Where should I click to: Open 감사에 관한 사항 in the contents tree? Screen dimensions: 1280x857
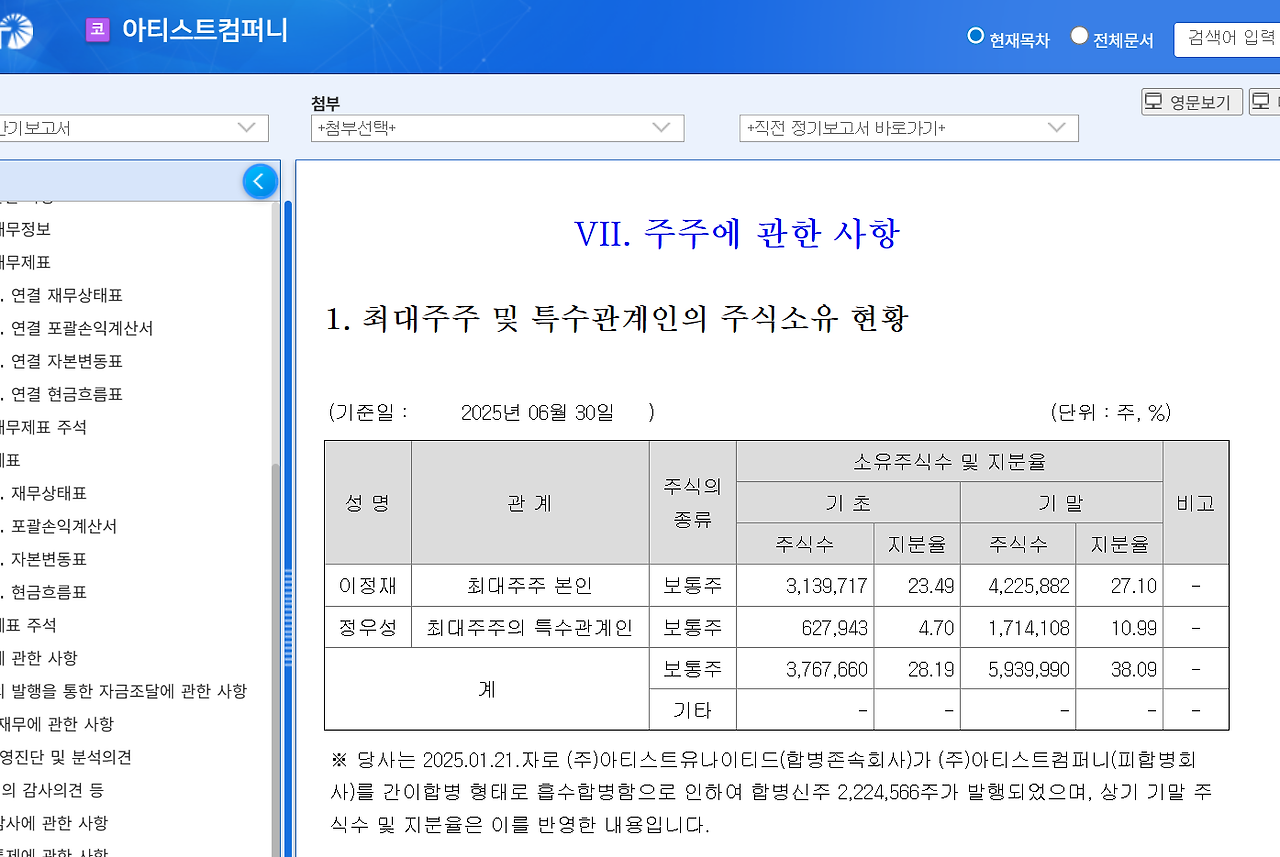click(54, 823)
